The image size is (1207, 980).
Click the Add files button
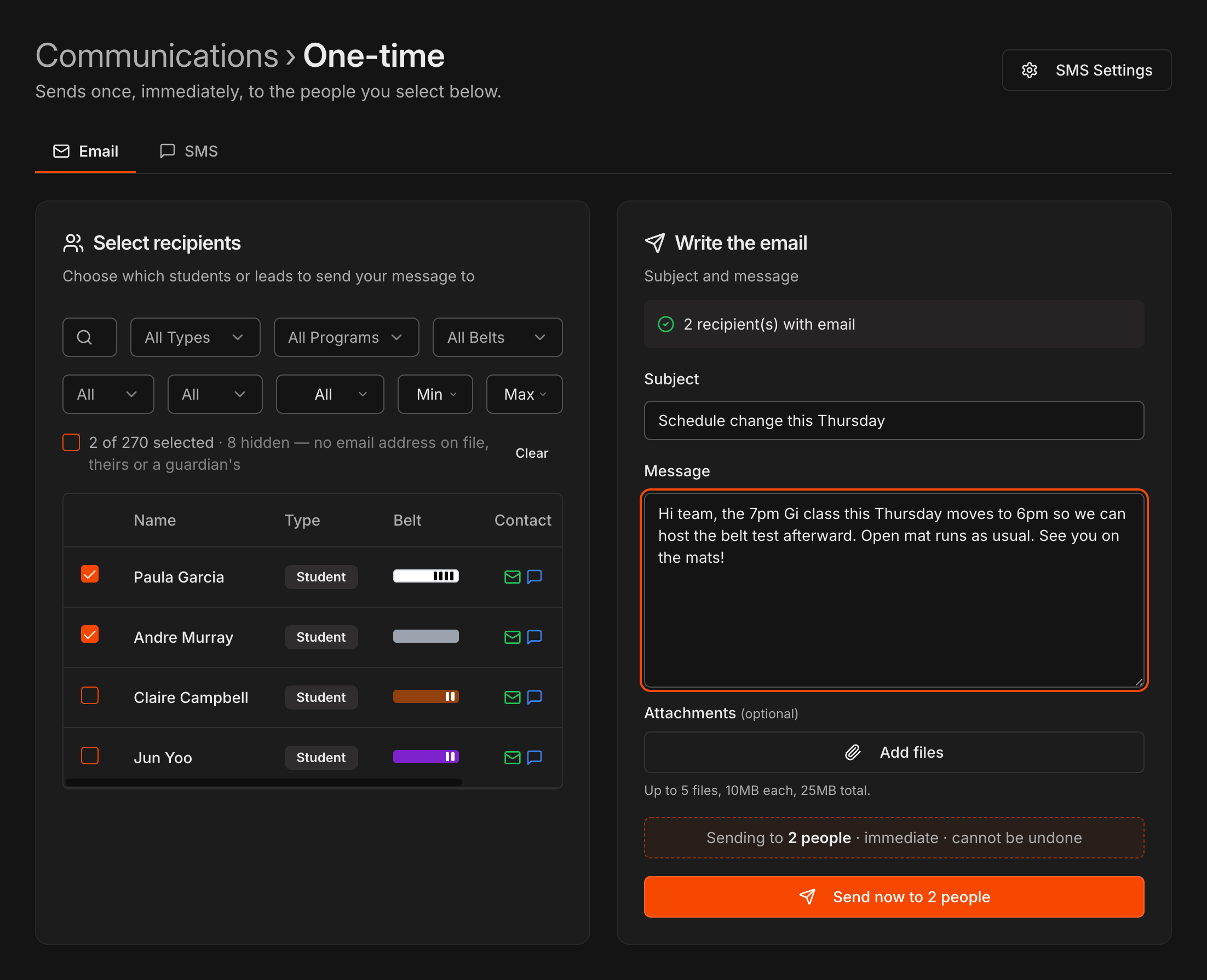pyautogui.click(x=894, y=752)
